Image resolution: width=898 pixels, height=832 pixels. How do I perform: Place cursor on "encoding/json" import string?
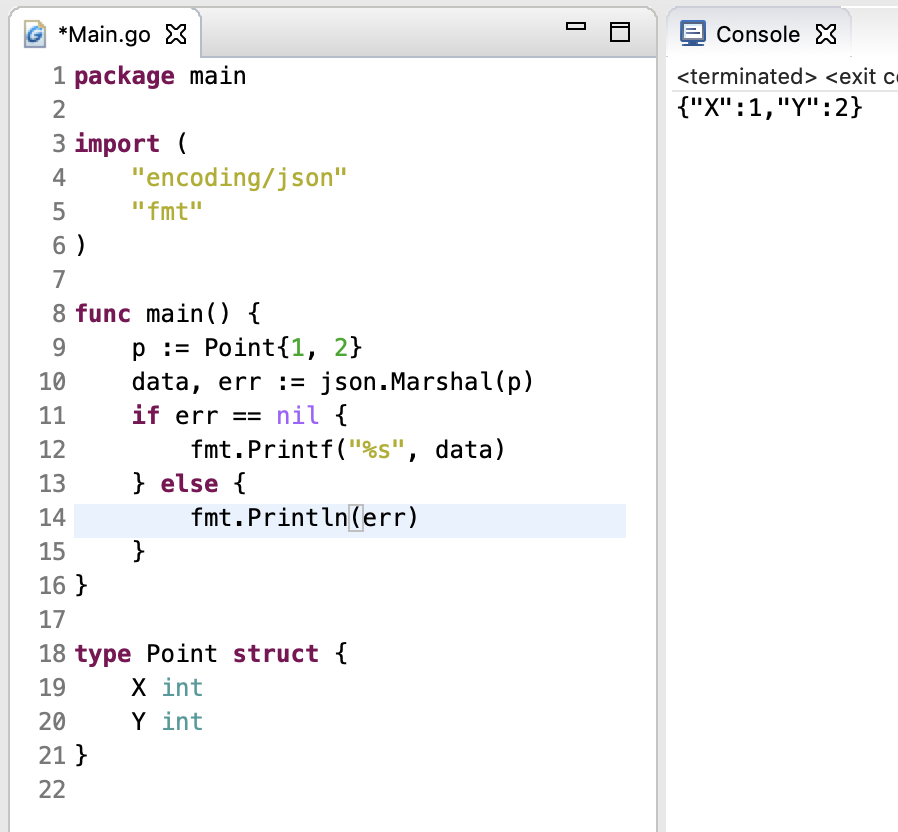pos(239,178)
